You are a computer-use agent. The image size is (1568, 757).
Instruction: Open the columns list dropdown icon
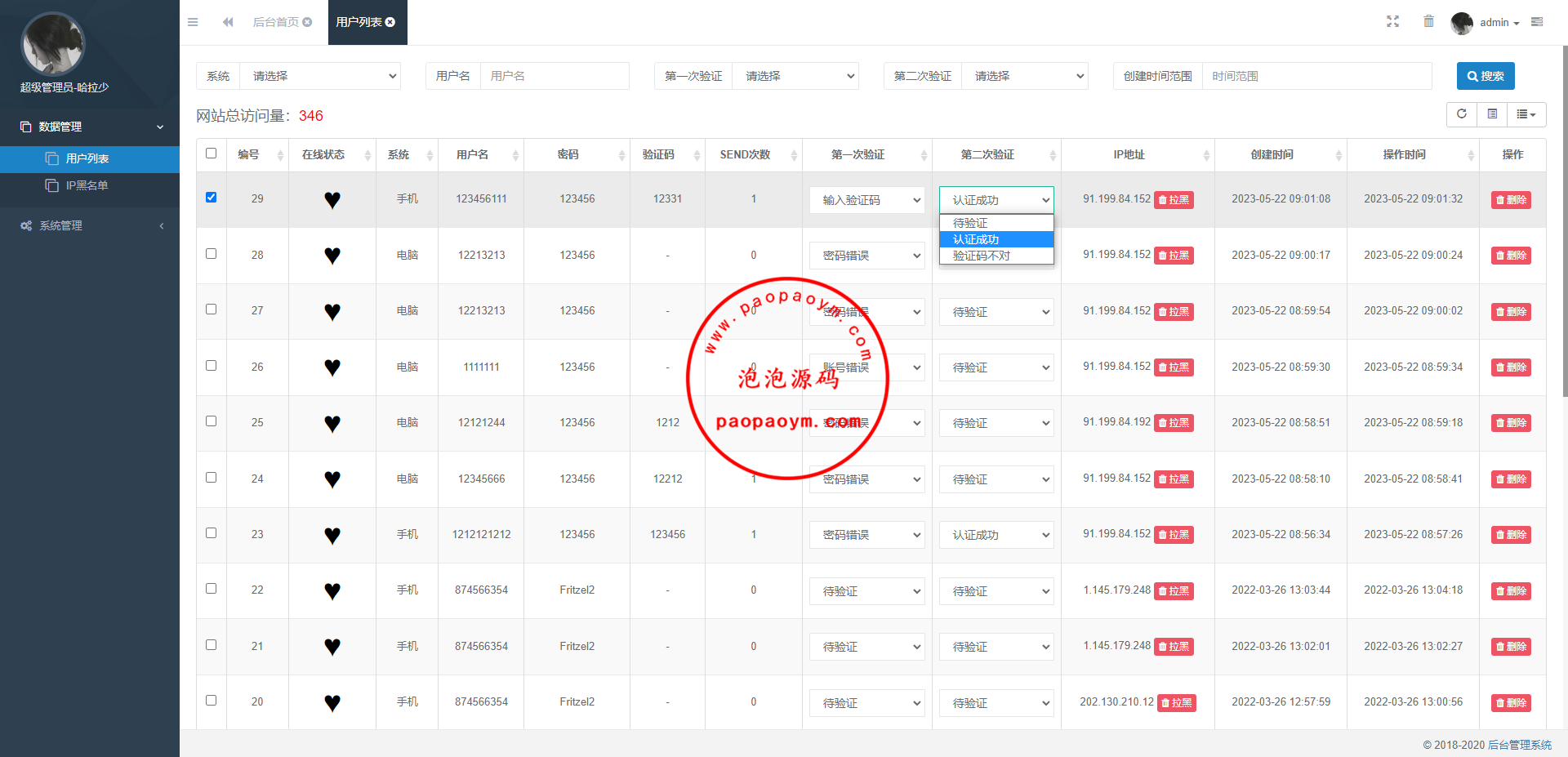tap(1526, 114)
